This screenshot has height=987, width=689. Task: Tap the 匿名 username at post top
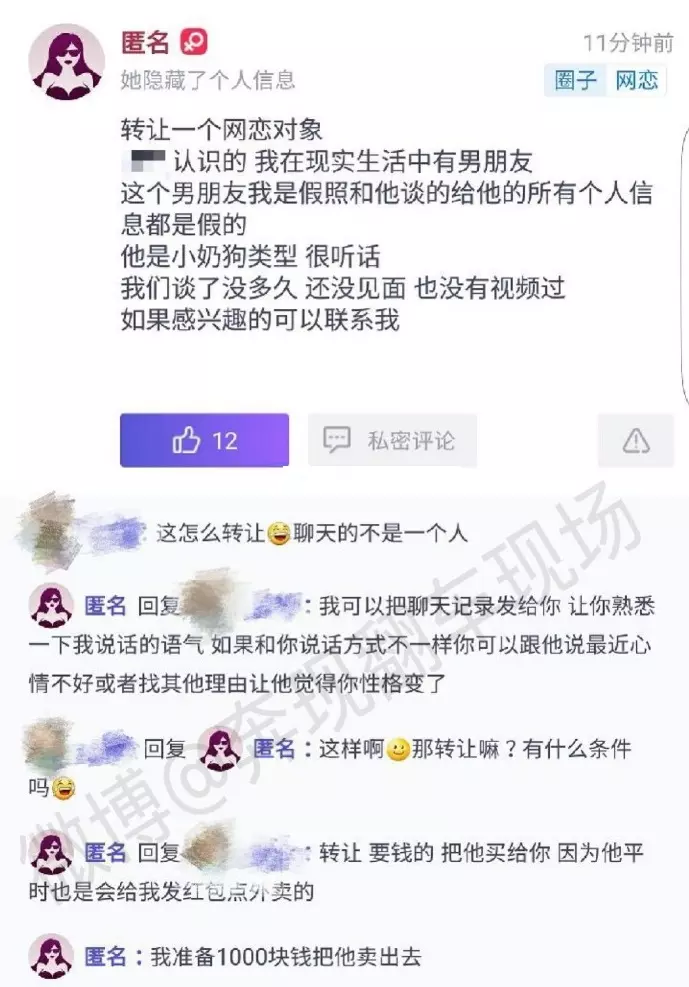point(145,43)
